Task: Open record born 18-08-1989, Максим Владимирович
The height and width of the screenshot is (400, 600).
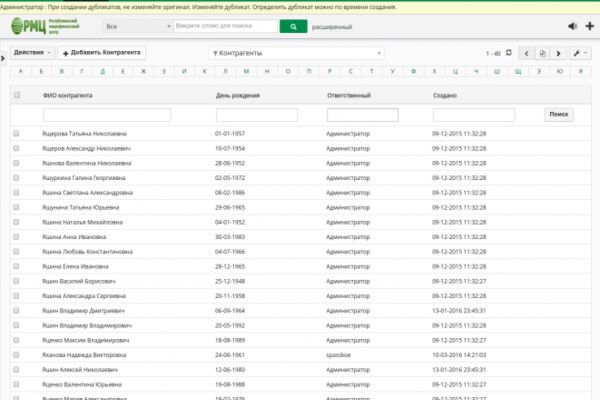Action: click(x=86, y=340)
